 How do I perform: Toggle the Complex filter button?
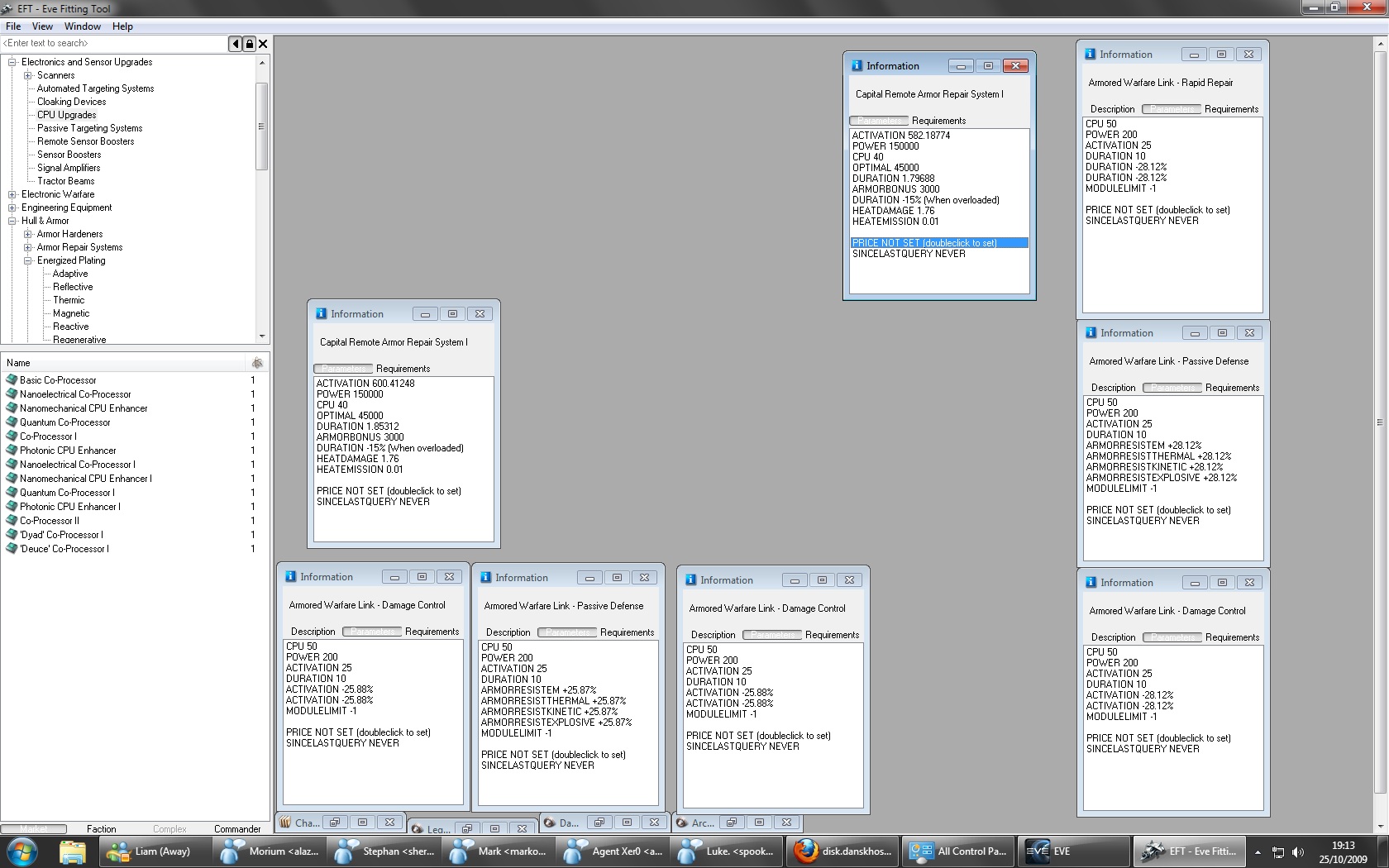[169, 829]
